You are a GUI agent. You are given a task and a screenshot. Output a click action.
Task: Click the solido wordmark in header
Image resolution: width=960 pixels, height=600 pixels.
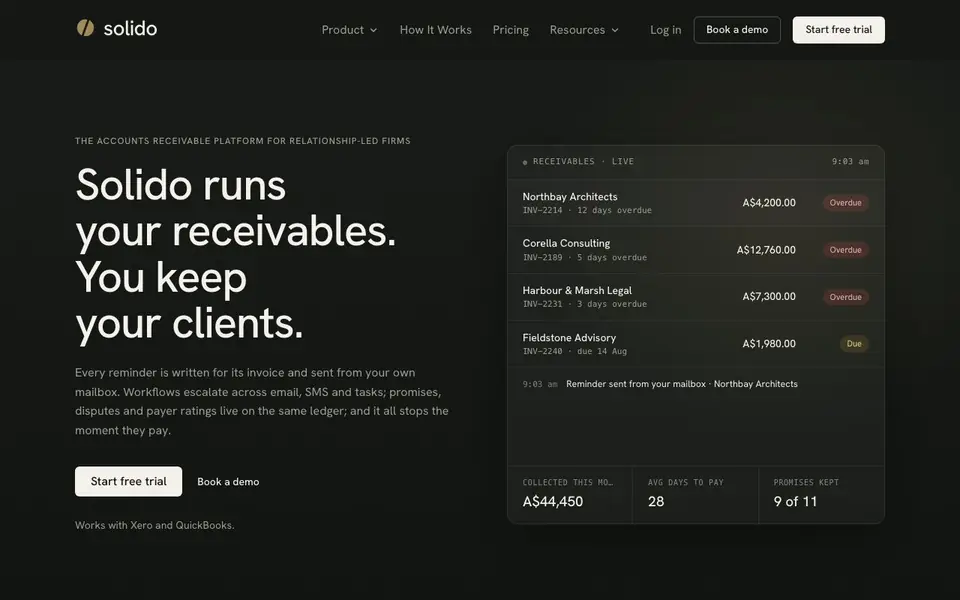click(130, 29)
